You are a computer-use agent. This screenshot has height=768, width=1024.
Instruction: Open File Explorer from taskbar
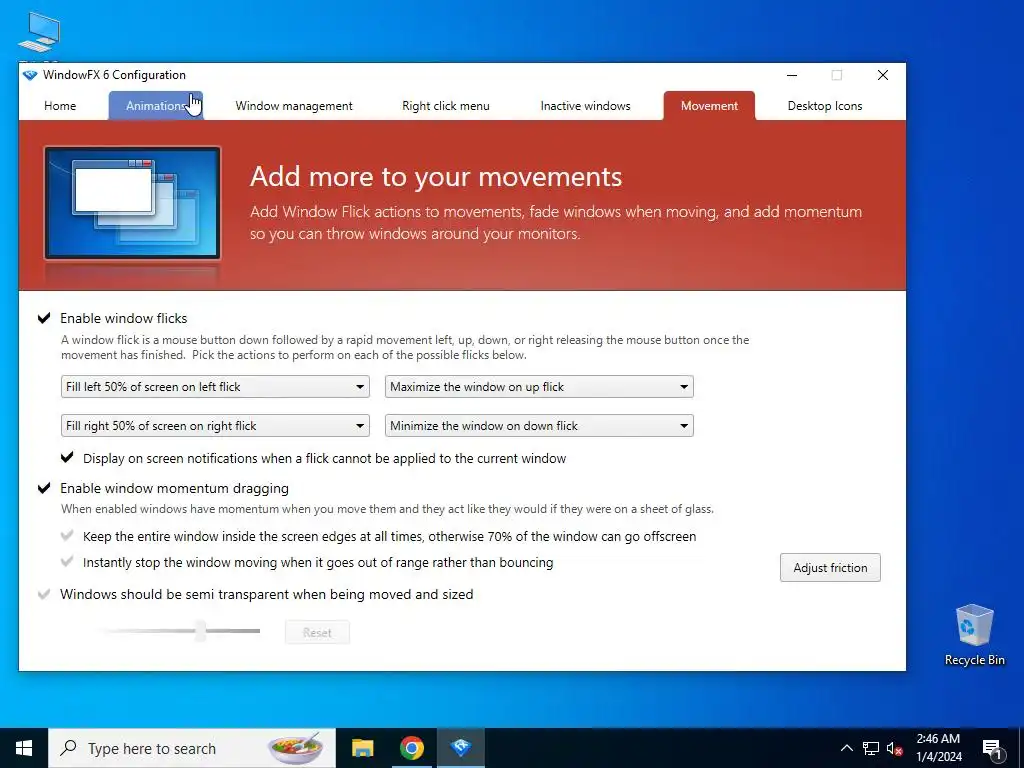pos(362,748)
